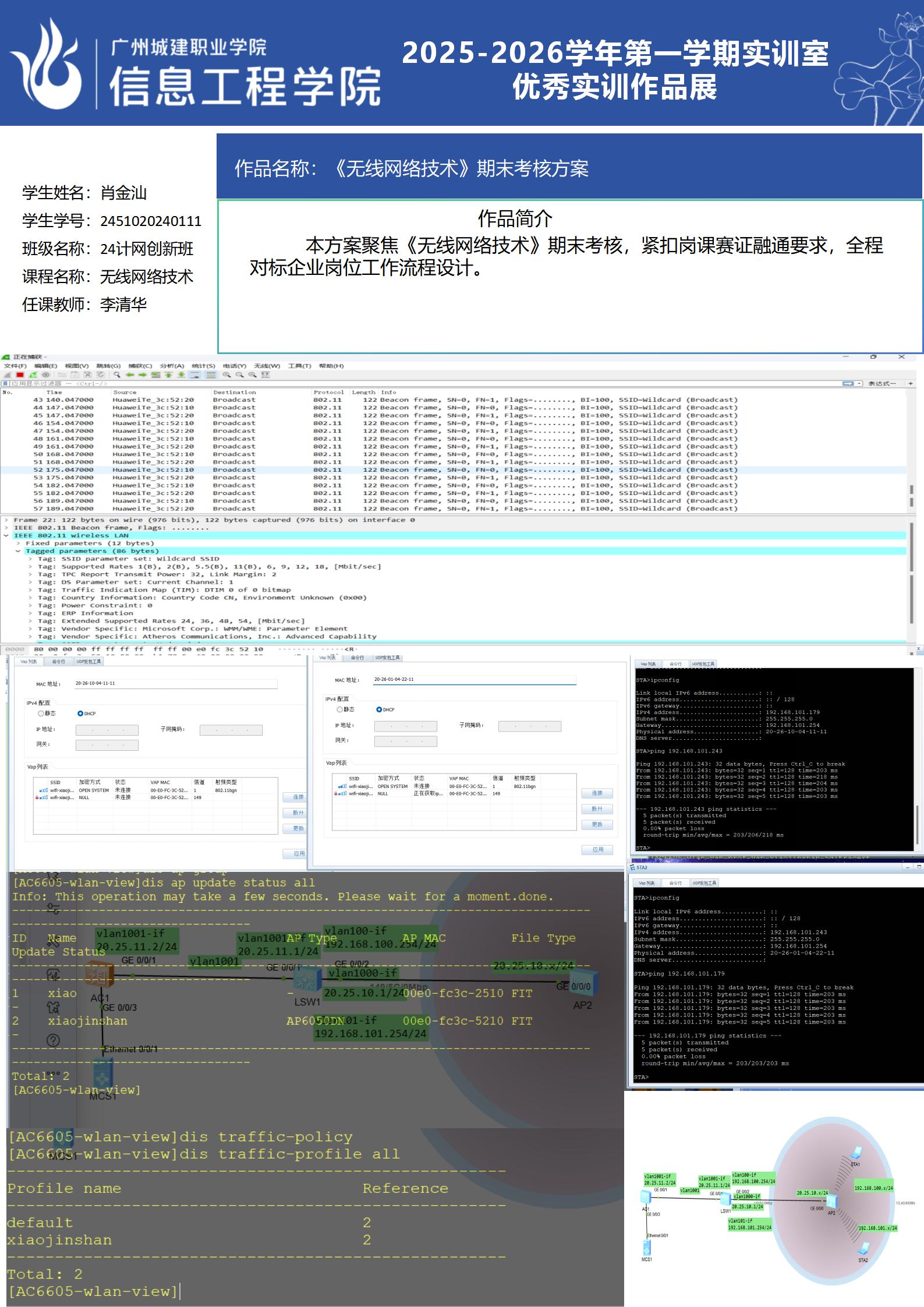Expand the Fixed parameters (12 bytes) node
The width and height of the screenshot is (924, 1307).
[x=19, y=543]
